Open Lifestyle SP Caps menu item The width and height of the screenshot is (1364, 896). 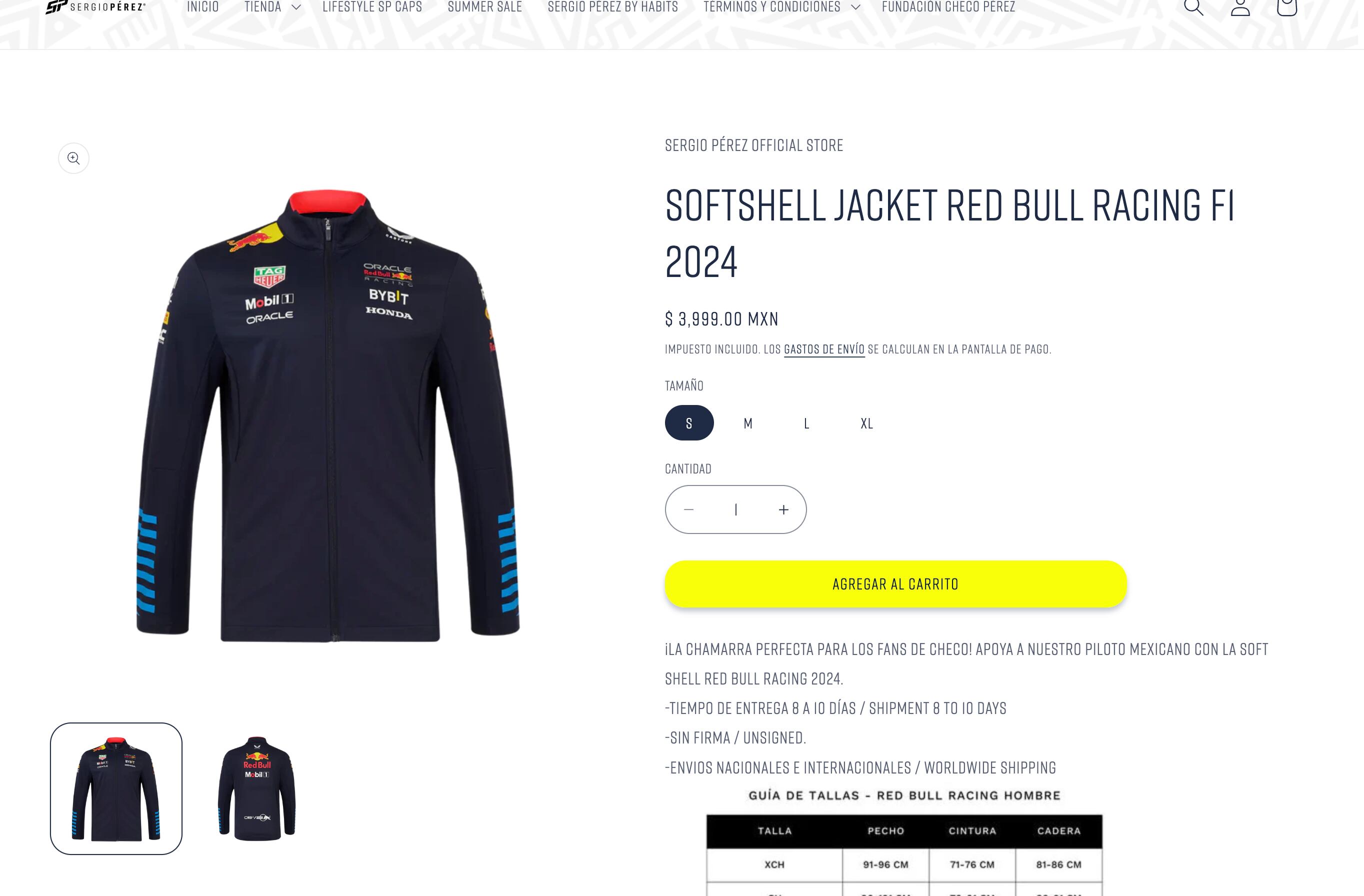[372, 7]
